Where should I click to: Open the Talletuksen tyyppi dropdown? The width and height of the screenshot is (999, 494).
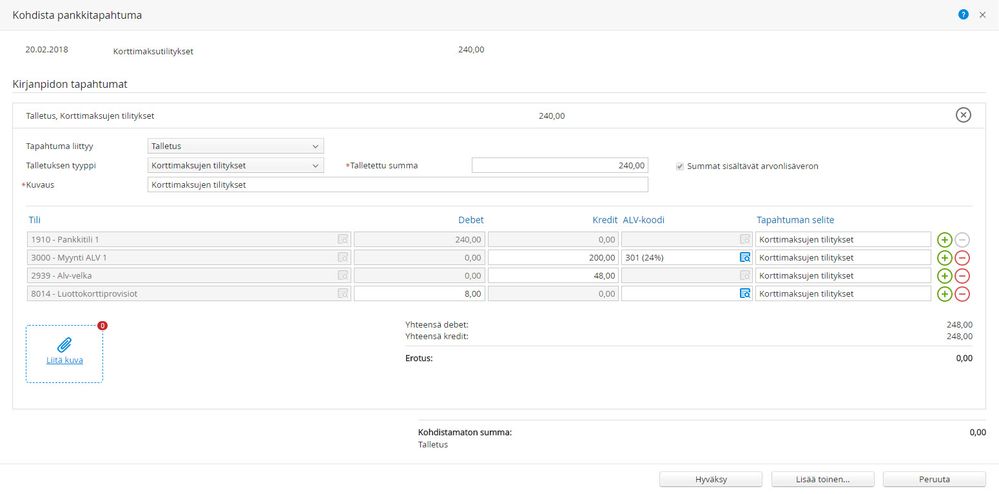click(x=235, y=166)
